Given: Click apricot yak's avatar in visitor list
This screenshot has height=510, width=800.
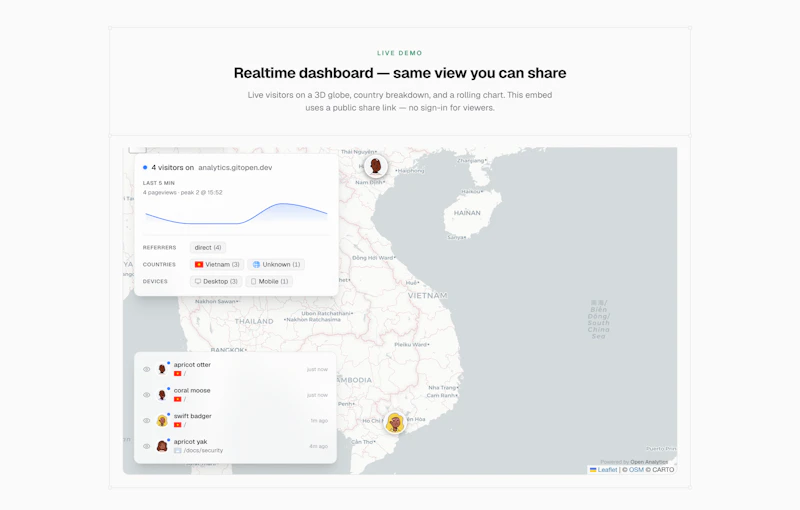Looking at the screenshot, I should pos(162,446).
